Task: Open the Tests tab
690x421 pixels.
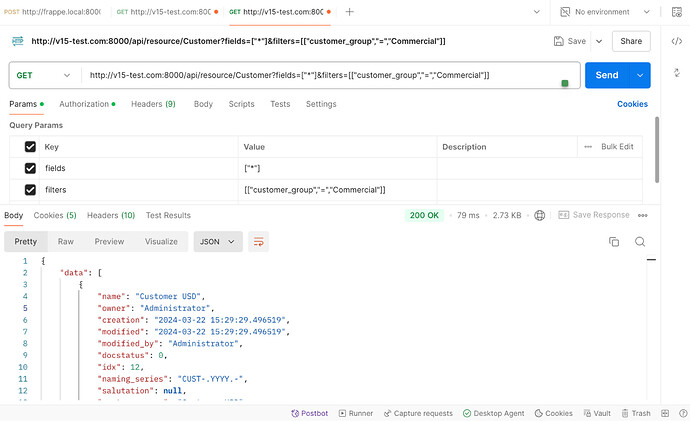Action: pos(280,104)
